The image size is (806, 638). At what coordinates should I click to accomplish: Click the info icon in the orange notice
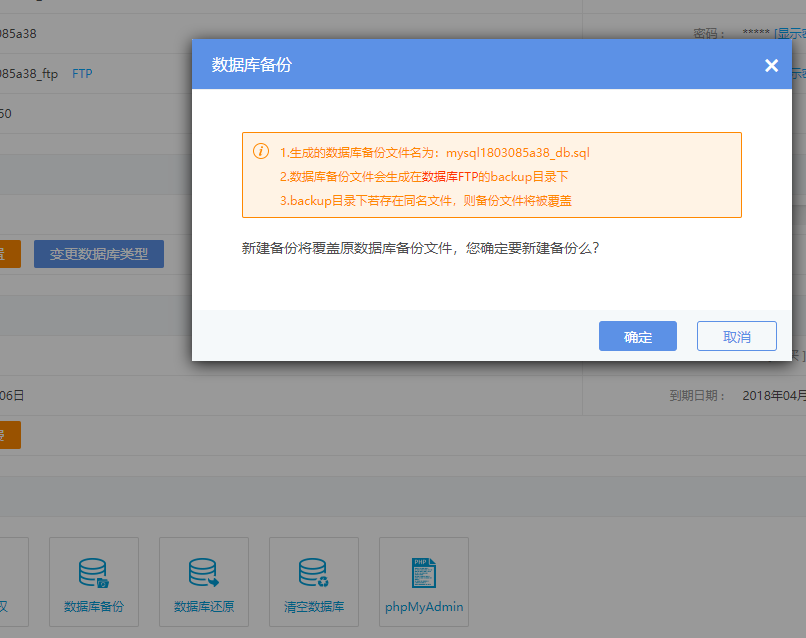(261, 152)
